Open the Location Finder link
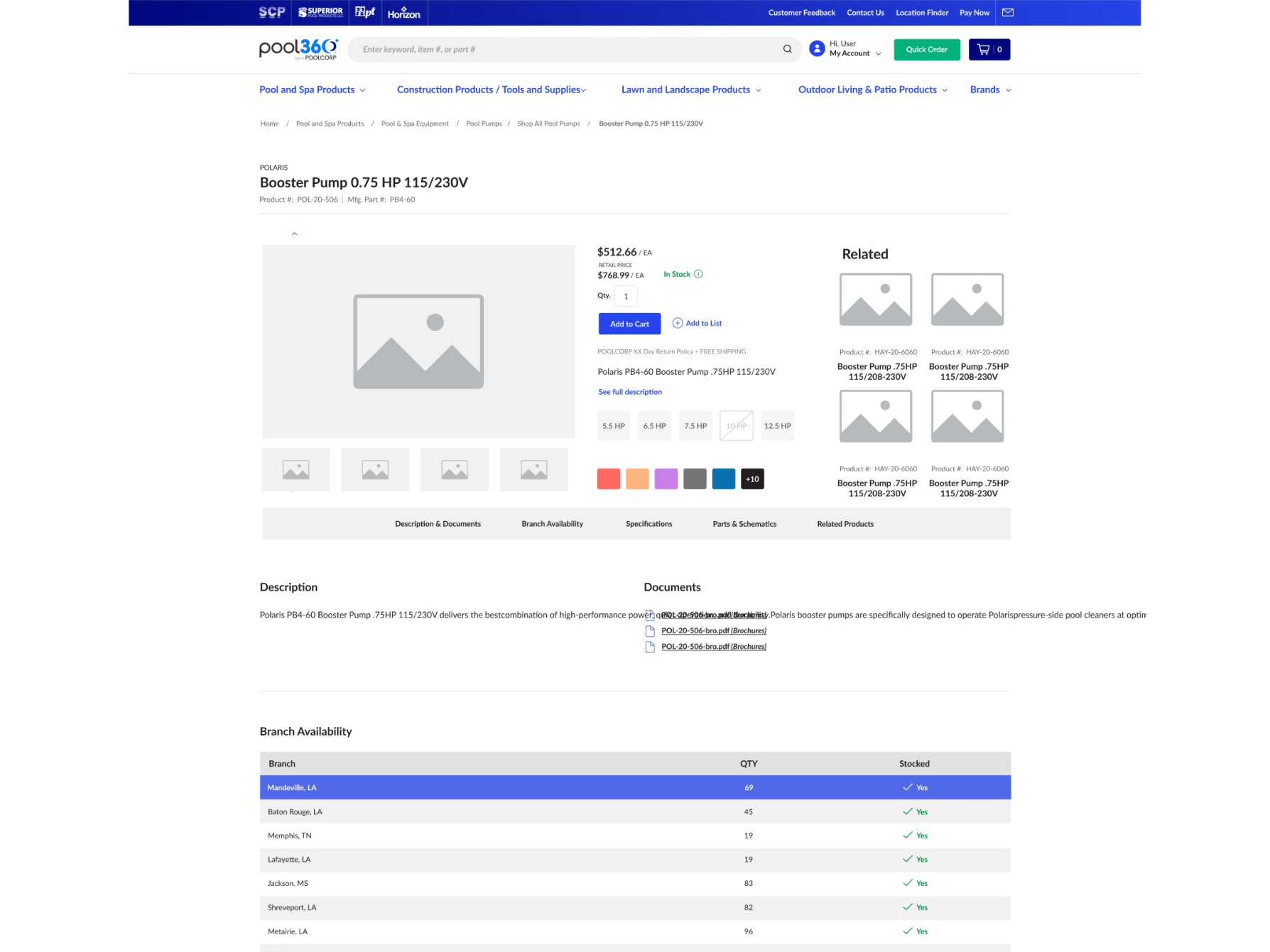Image resolution: width=1270 pixels, height=952 pixels. 922,13
